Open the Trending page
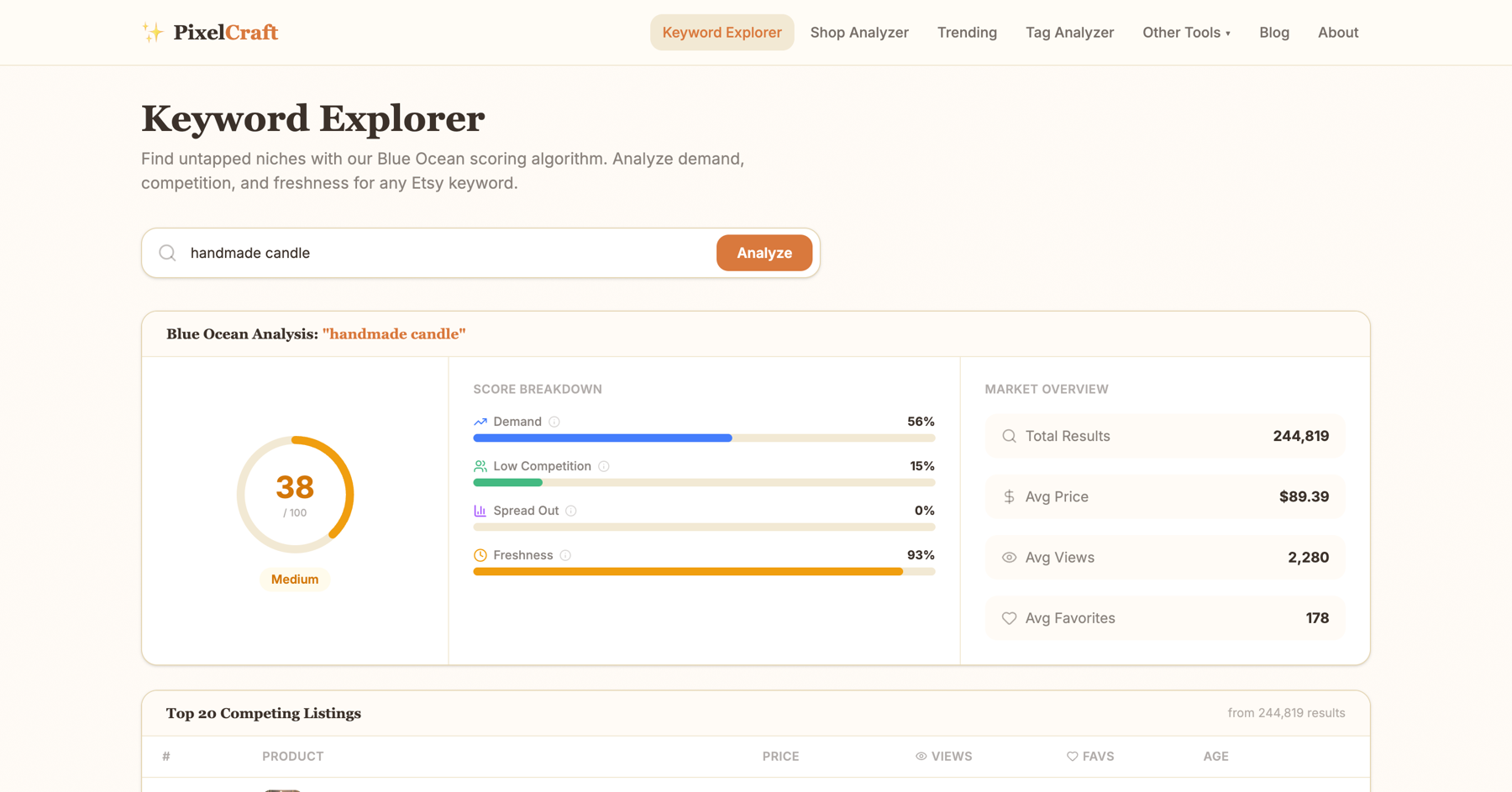 pos(967,33)
